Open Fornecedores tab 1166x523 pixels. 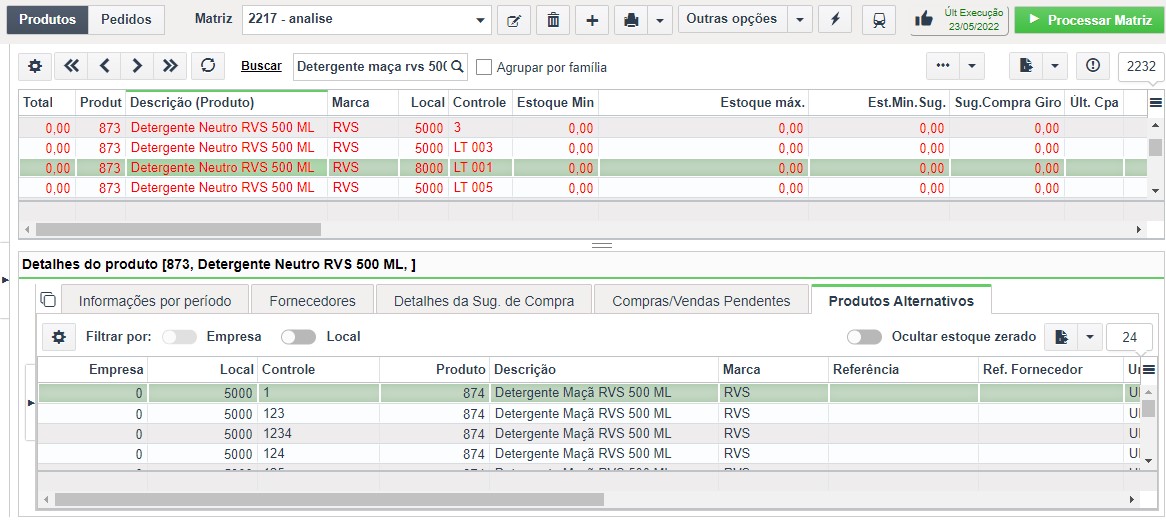pyautogui.click(x=312, y=301)
